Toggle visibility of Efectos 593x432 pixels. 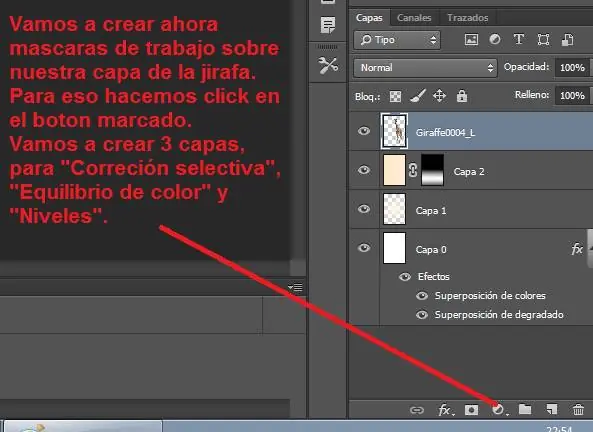(405, 277)
